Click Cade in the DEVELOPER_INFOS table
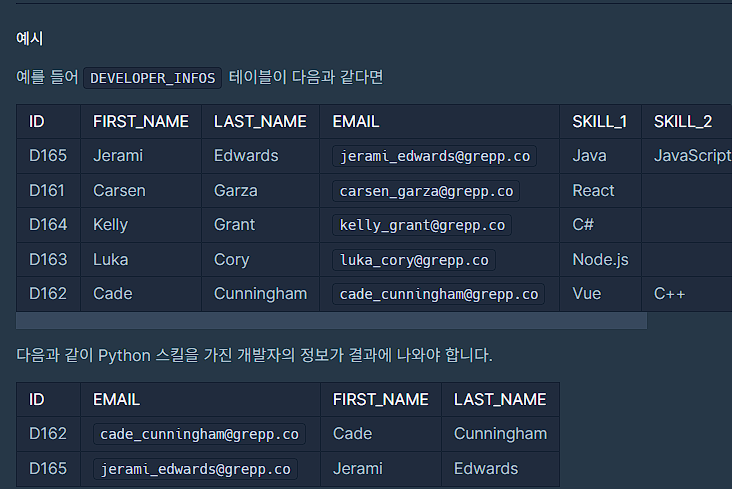The height and width of the screenshot is (489, 732). pos(113,294)
